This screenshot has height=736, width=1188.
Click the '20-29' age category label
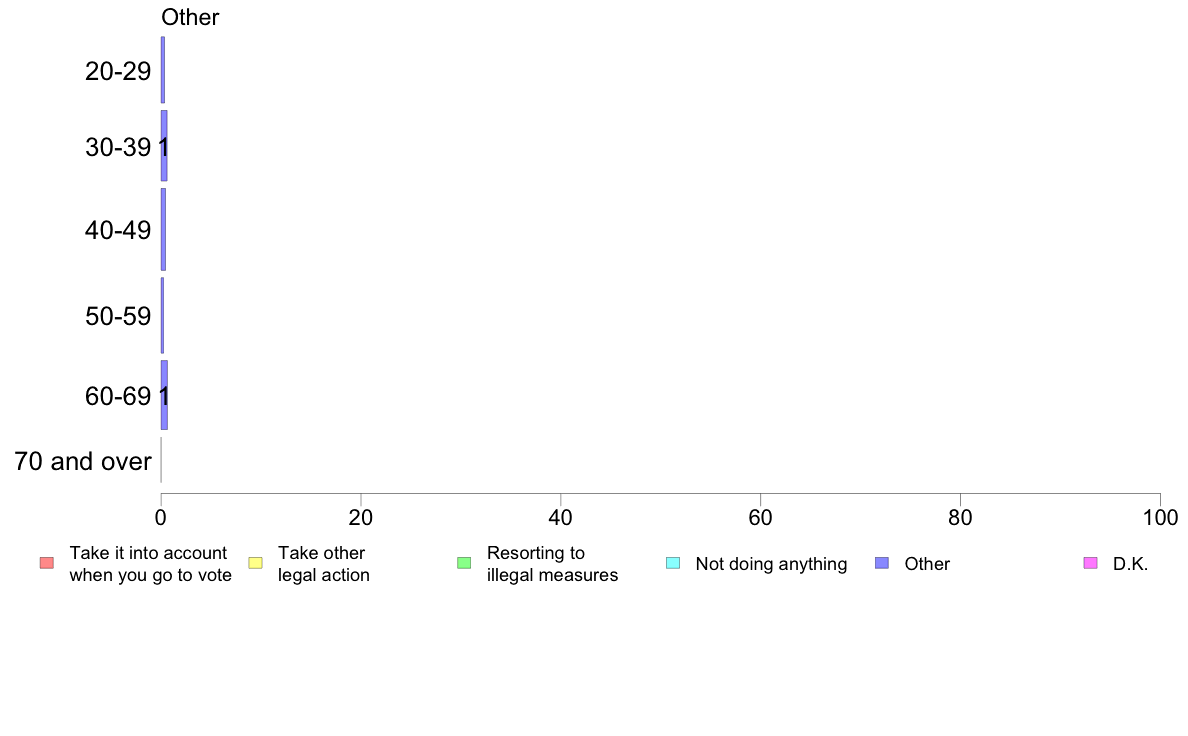click(118, 71)
